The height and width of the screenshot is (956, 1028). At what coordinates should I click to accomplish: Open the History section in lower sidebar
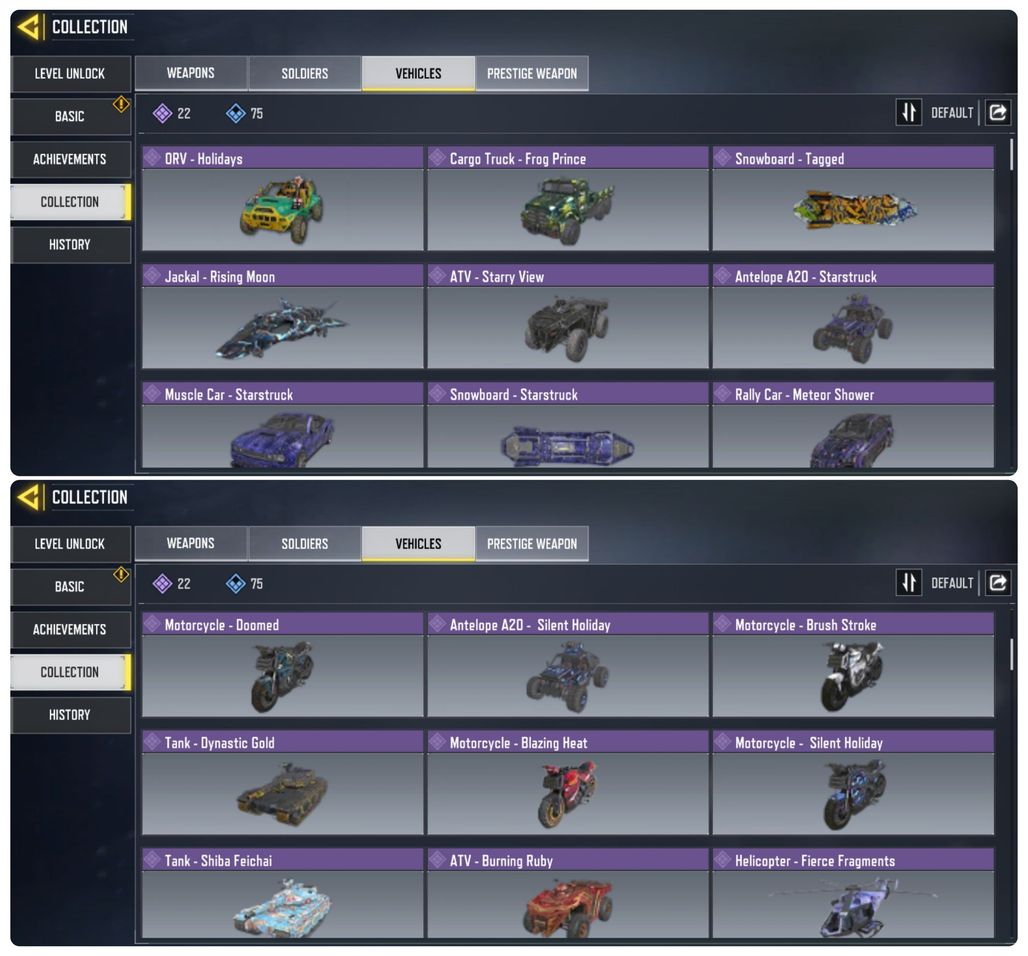pyautogui.click(x=70, y=715)
